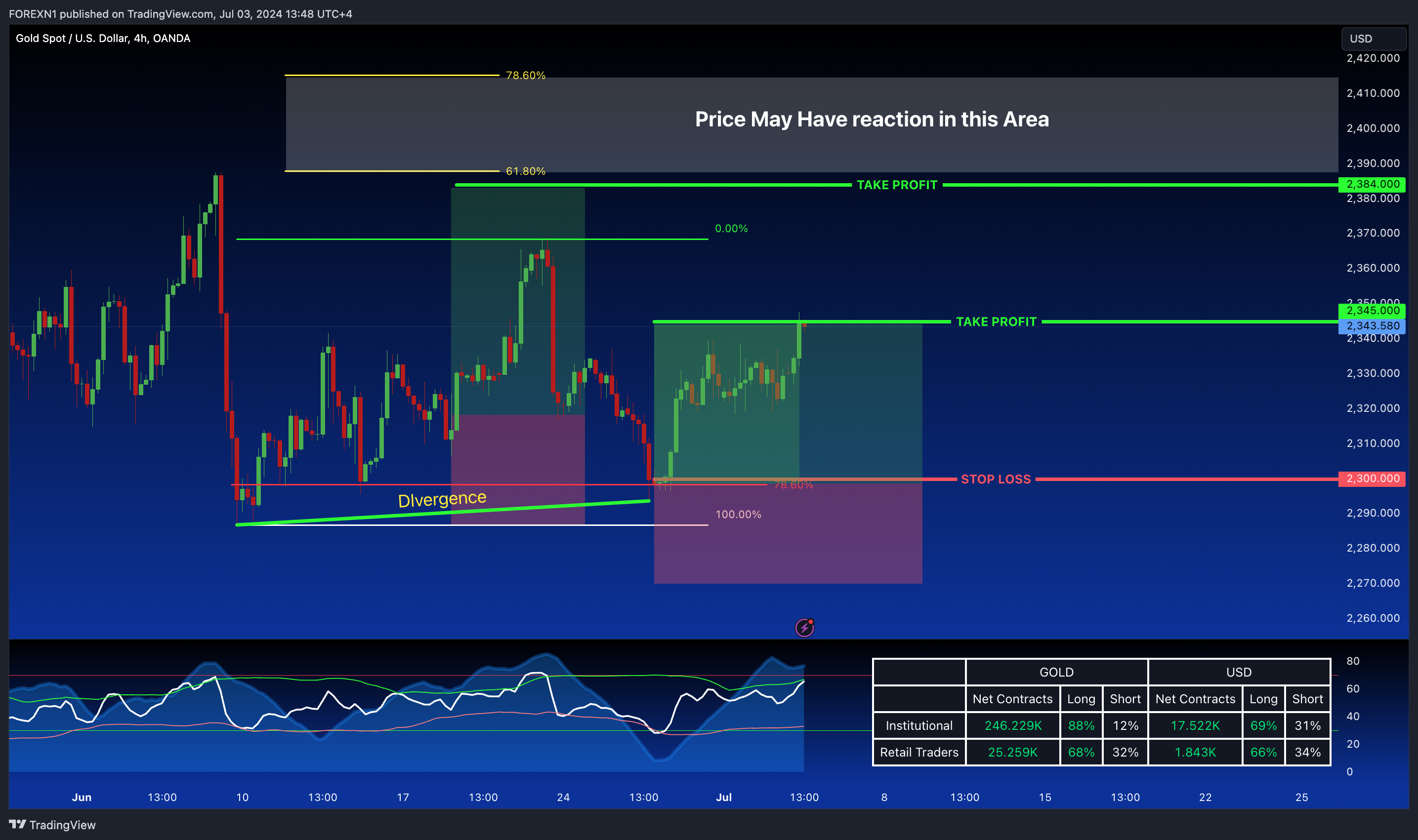Click the 2,300.000 stop loss price label
1418x840 pixels.
[x=1373, y=479]
